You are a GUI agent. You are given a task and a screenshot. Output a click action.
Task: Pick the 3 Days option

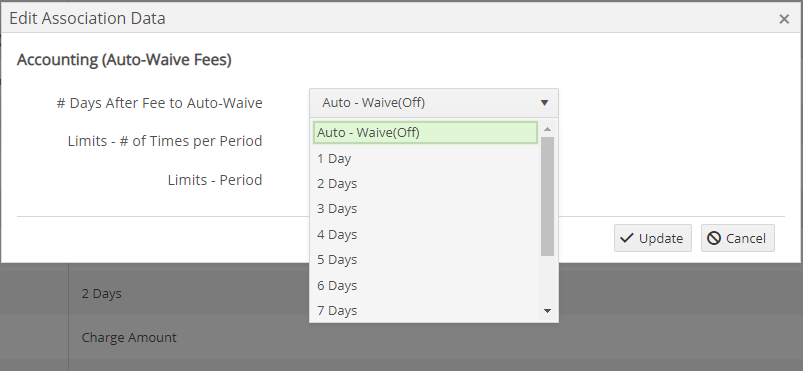(x=425, y=209)
